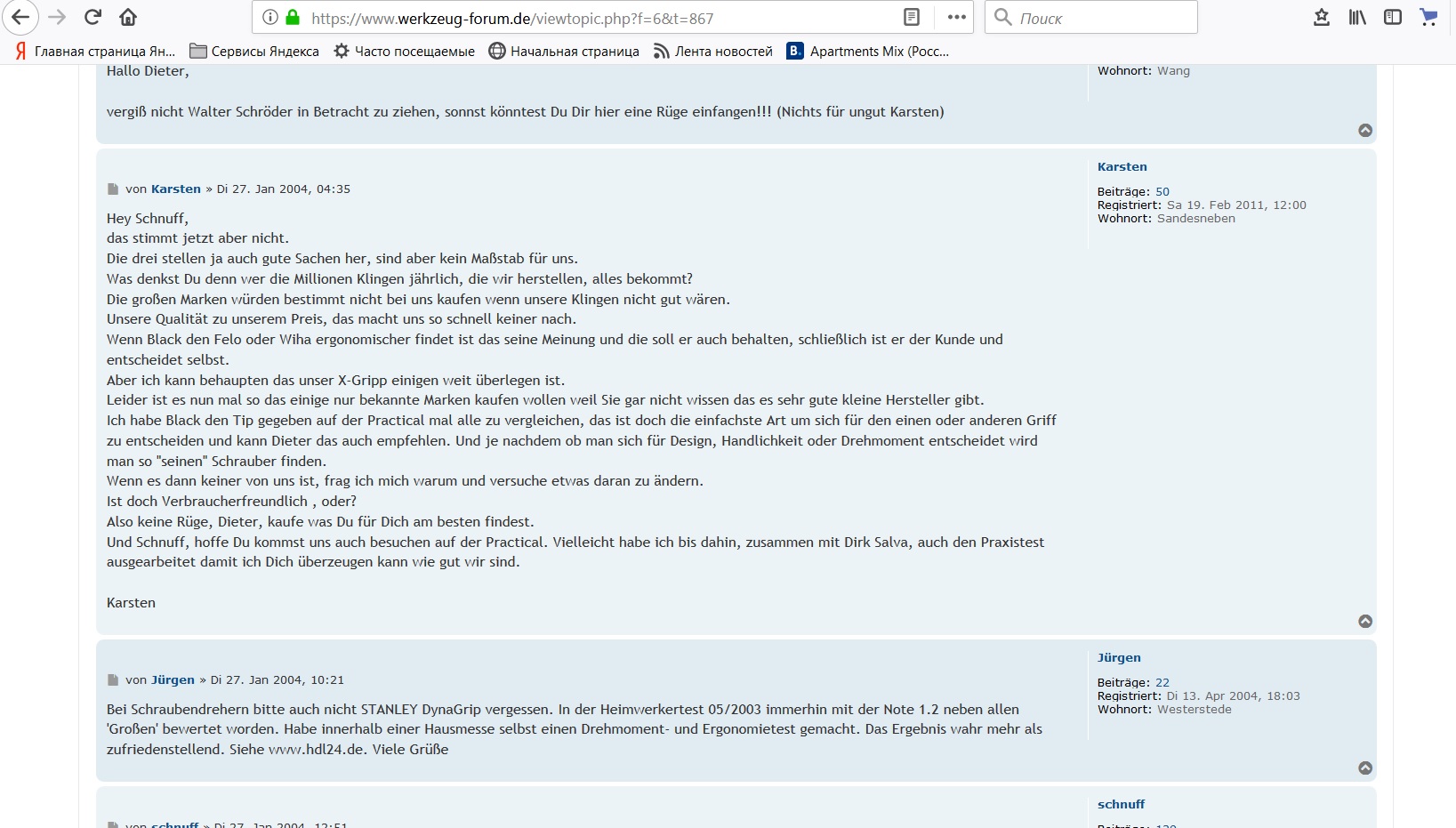The height and width of the screenshot is (828, 1456).
Task: Open Karsten profile name in sidebar
Action: 1122,167
